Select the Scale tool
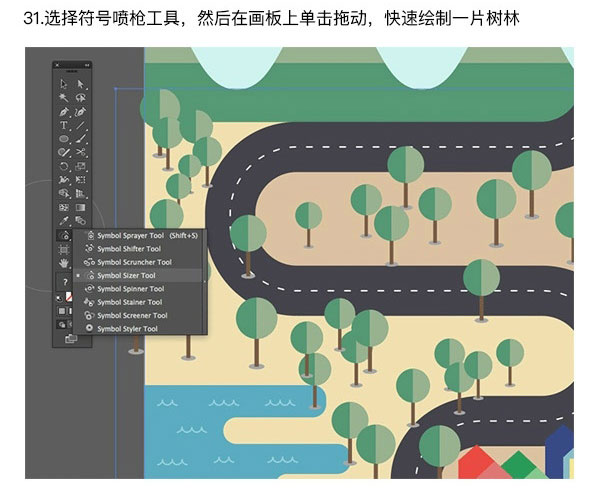Image resolution: width=600 pixels, height=488 pixels. pyautogui.click(x=80, y=166)
